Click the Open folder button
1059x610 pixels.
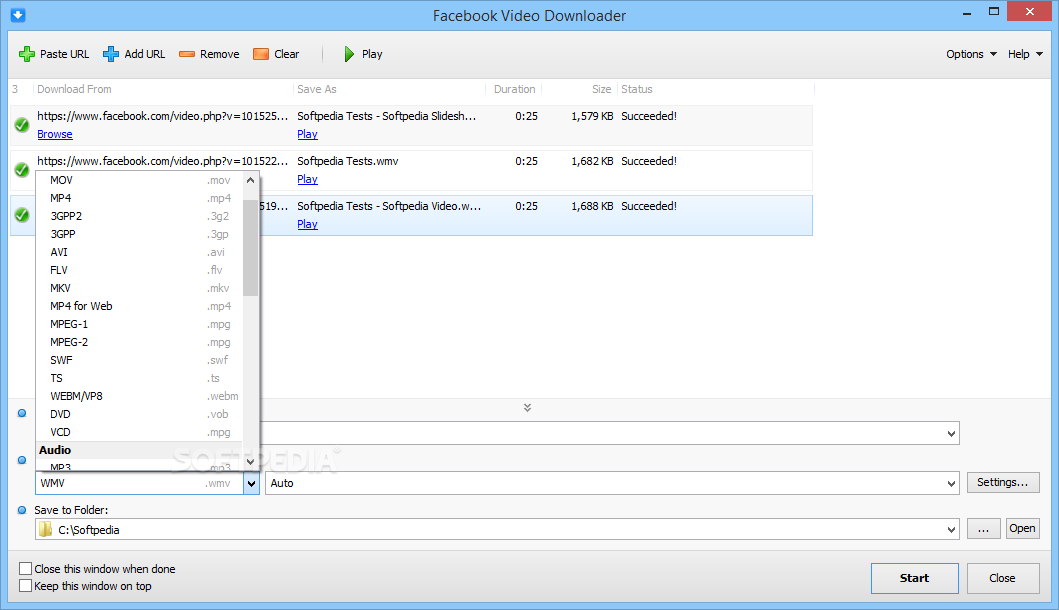coord(1022,528)
